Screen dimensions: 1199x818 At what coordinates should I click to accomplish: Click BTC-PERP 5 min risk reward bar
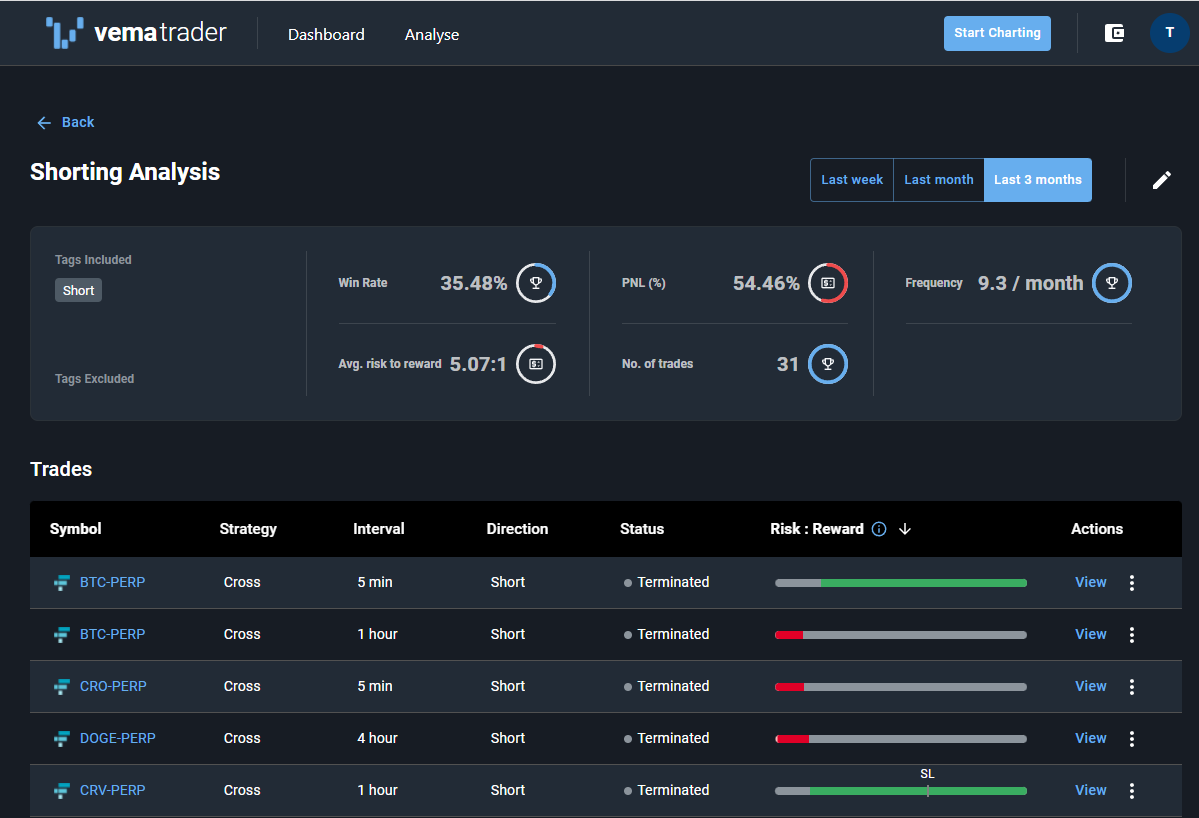point(901,583)
